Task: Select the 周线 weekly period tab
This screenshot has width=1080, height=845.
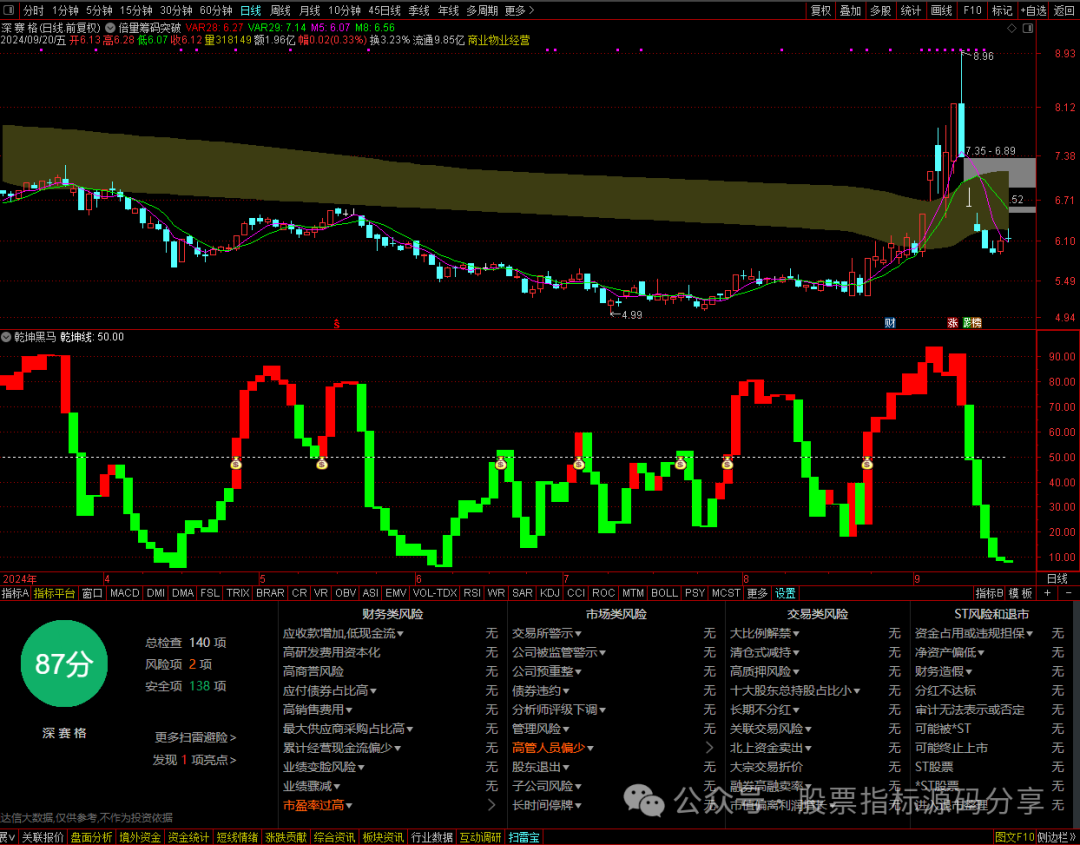Action: [x=280, y=10]
